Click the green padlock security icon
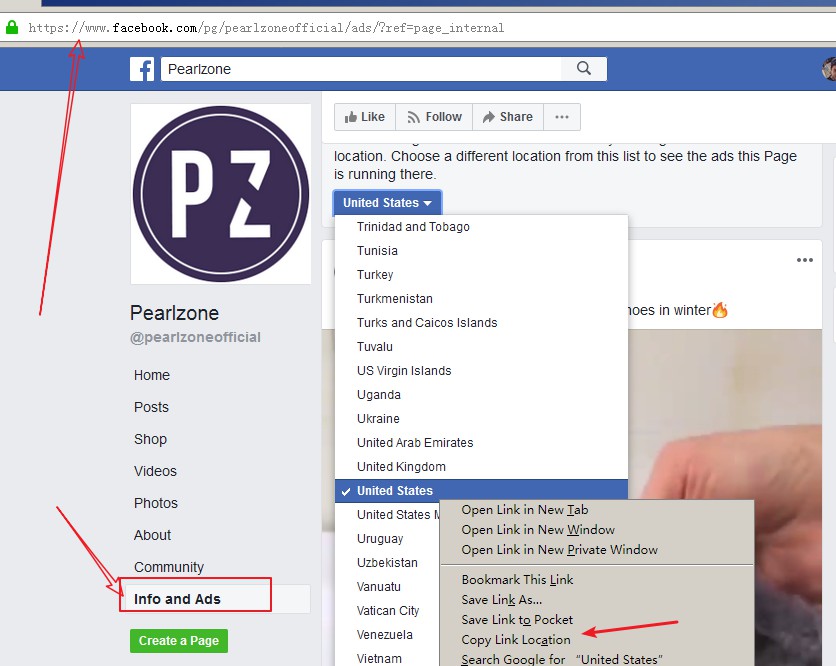 click(12, 27)
